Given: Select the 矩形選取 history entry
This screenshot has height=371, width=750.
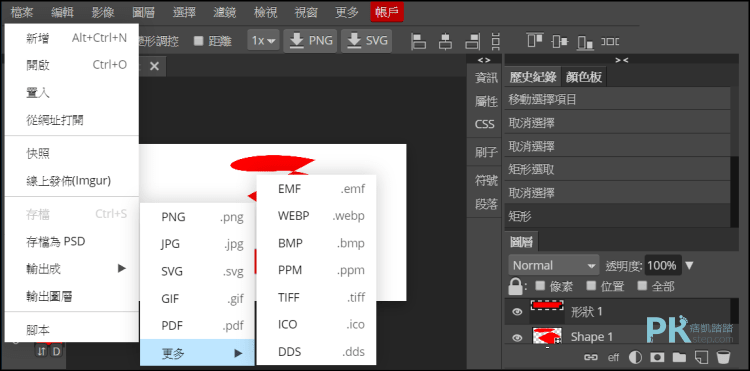Looking at the screenshot, I should tap(617, 169).
